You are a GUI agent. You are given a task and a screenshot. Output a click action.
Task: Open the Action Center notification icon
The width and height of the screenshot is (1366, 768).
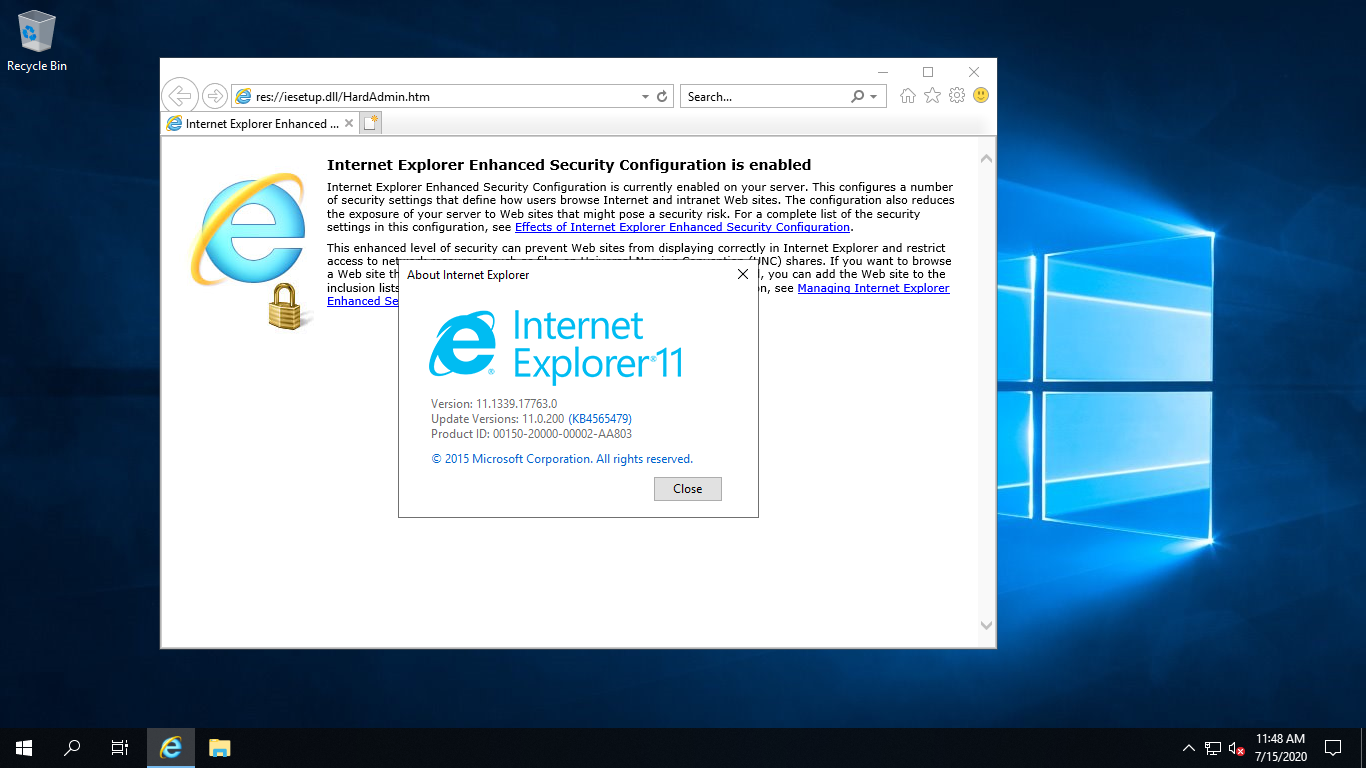(x=1333, y=747)
